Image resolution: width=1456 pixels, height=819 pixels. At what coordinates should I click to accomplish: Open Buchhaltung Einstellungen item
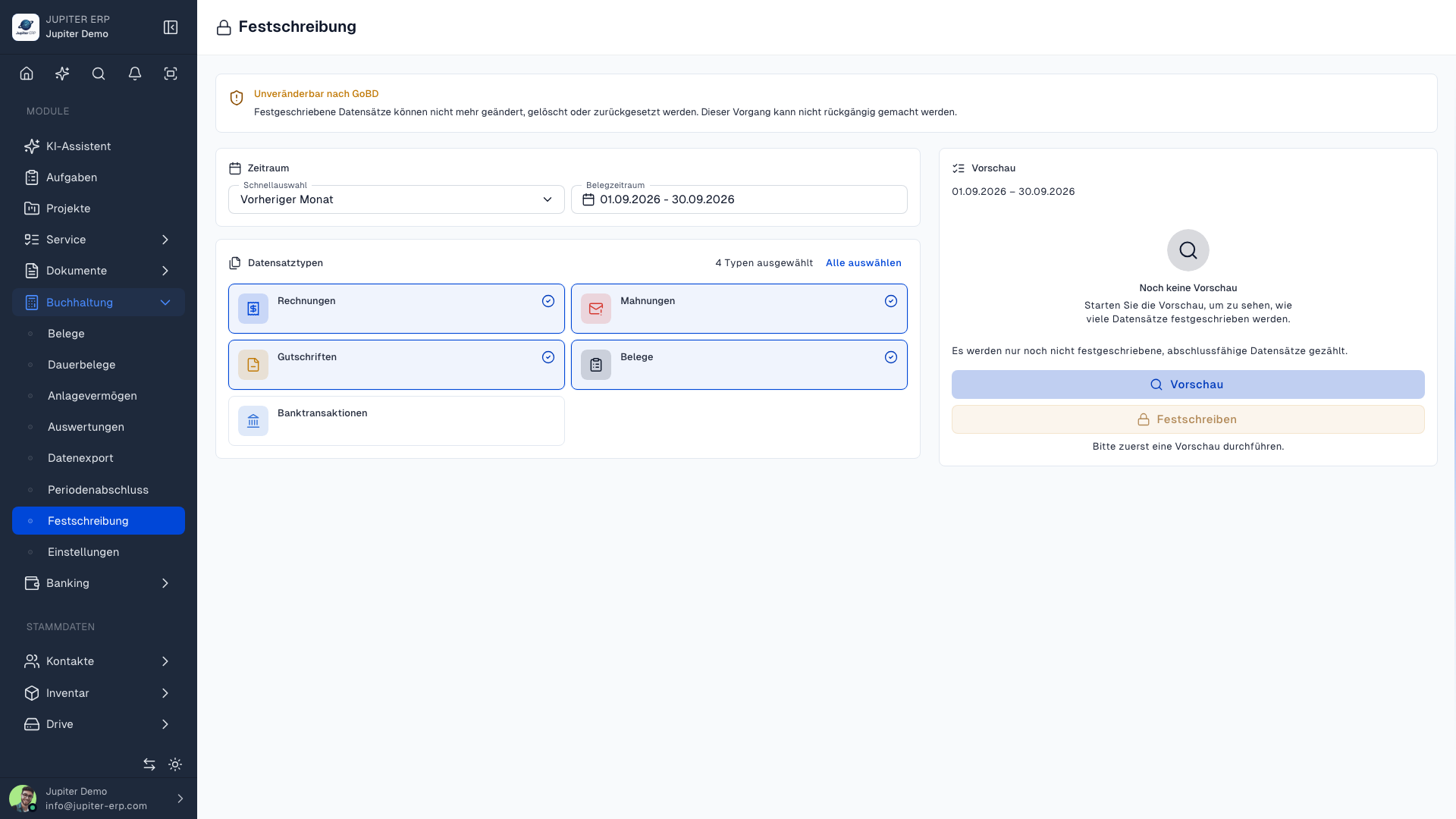(99, 552)
